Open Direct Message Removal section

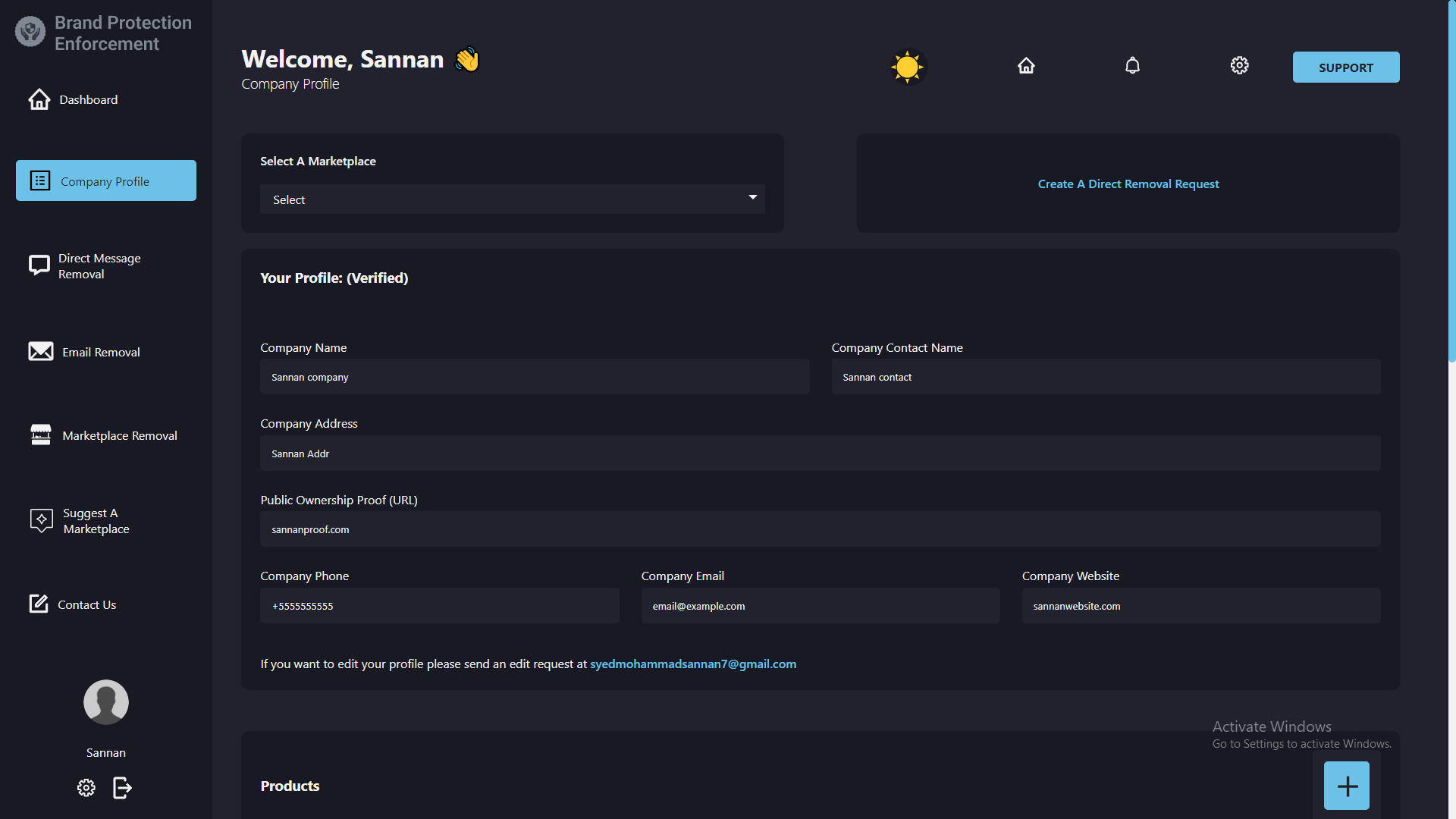(99, 265)
